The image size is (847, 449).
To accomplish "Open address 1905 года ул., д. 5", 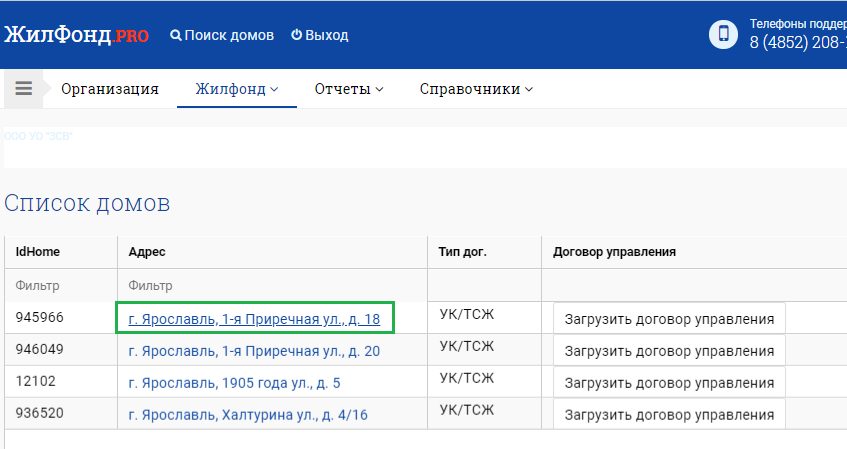I will (x=235, y=383).
